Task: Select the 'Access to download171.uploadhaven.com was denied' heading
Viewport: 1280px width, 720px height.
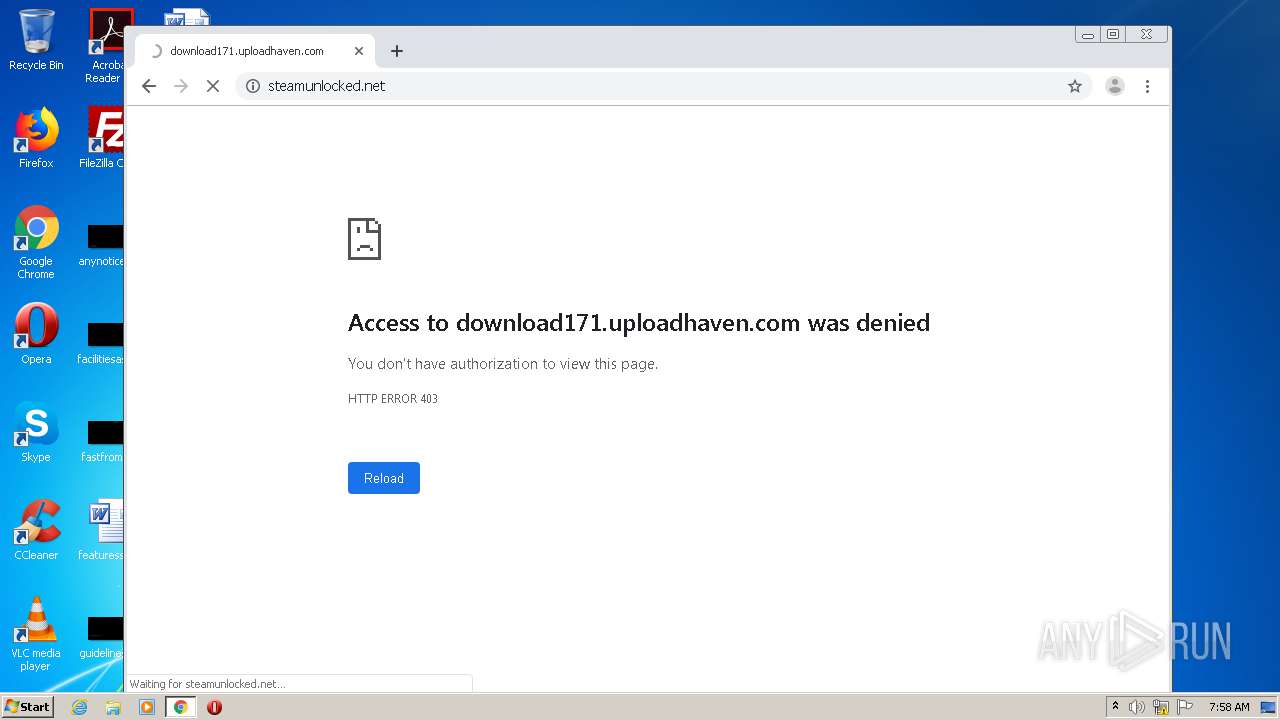Action: tap(639, 323)
